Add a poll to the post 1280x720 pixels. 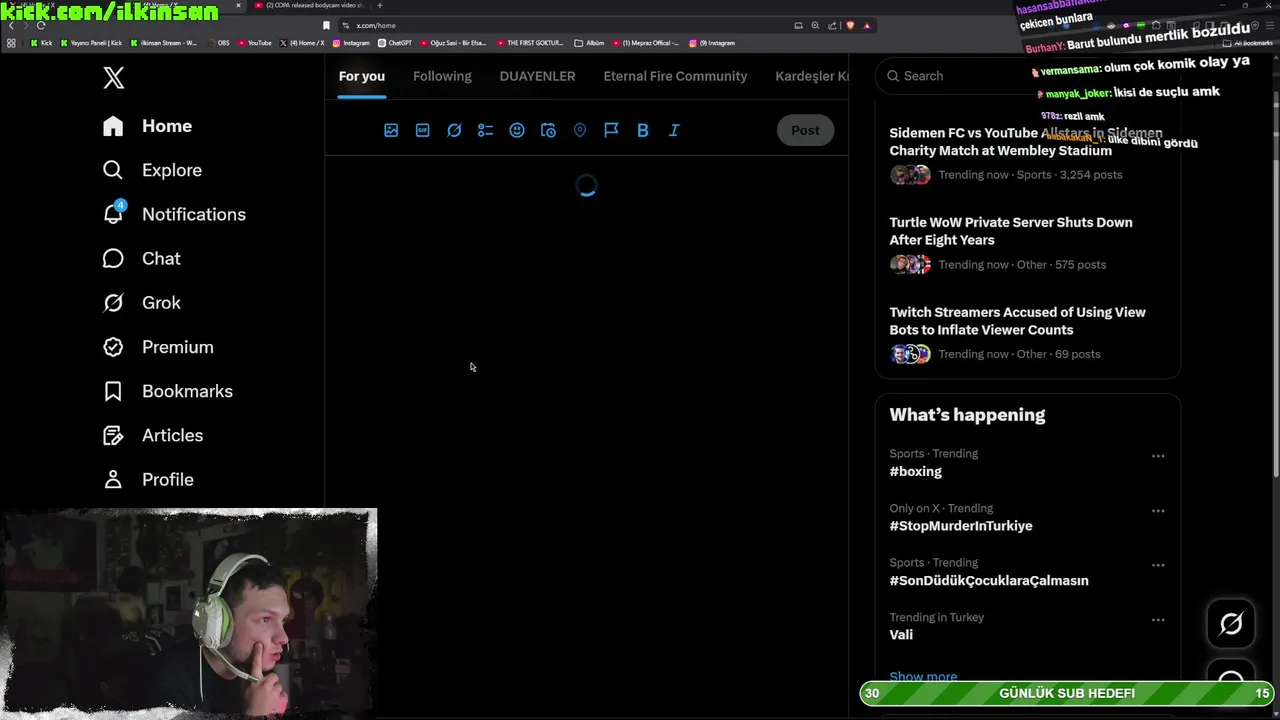(x=485, y=130)
